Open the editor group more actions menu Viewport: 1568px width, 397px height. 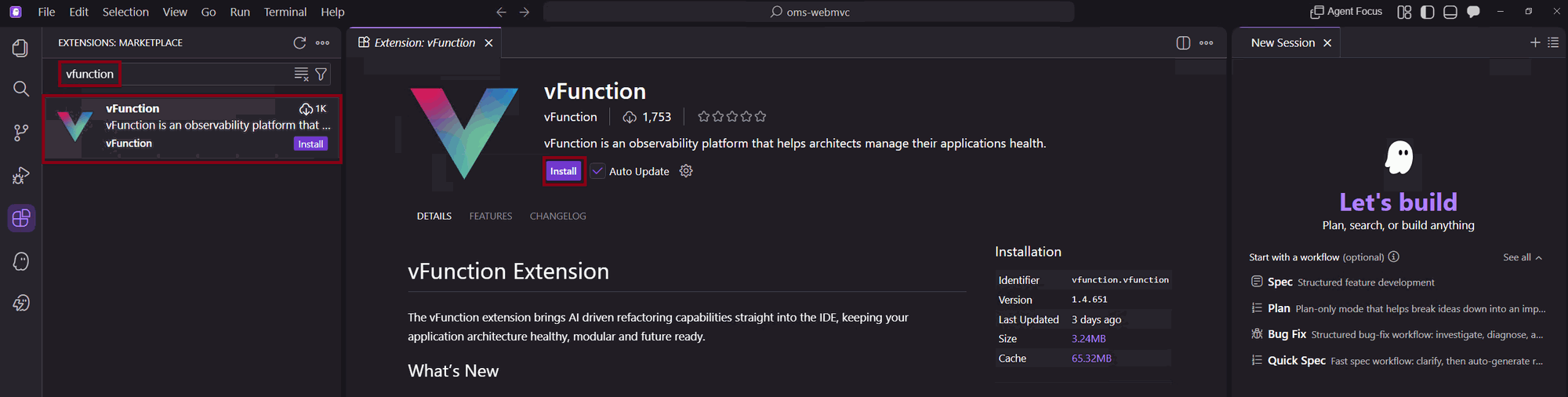click(x=1207, y=43)
